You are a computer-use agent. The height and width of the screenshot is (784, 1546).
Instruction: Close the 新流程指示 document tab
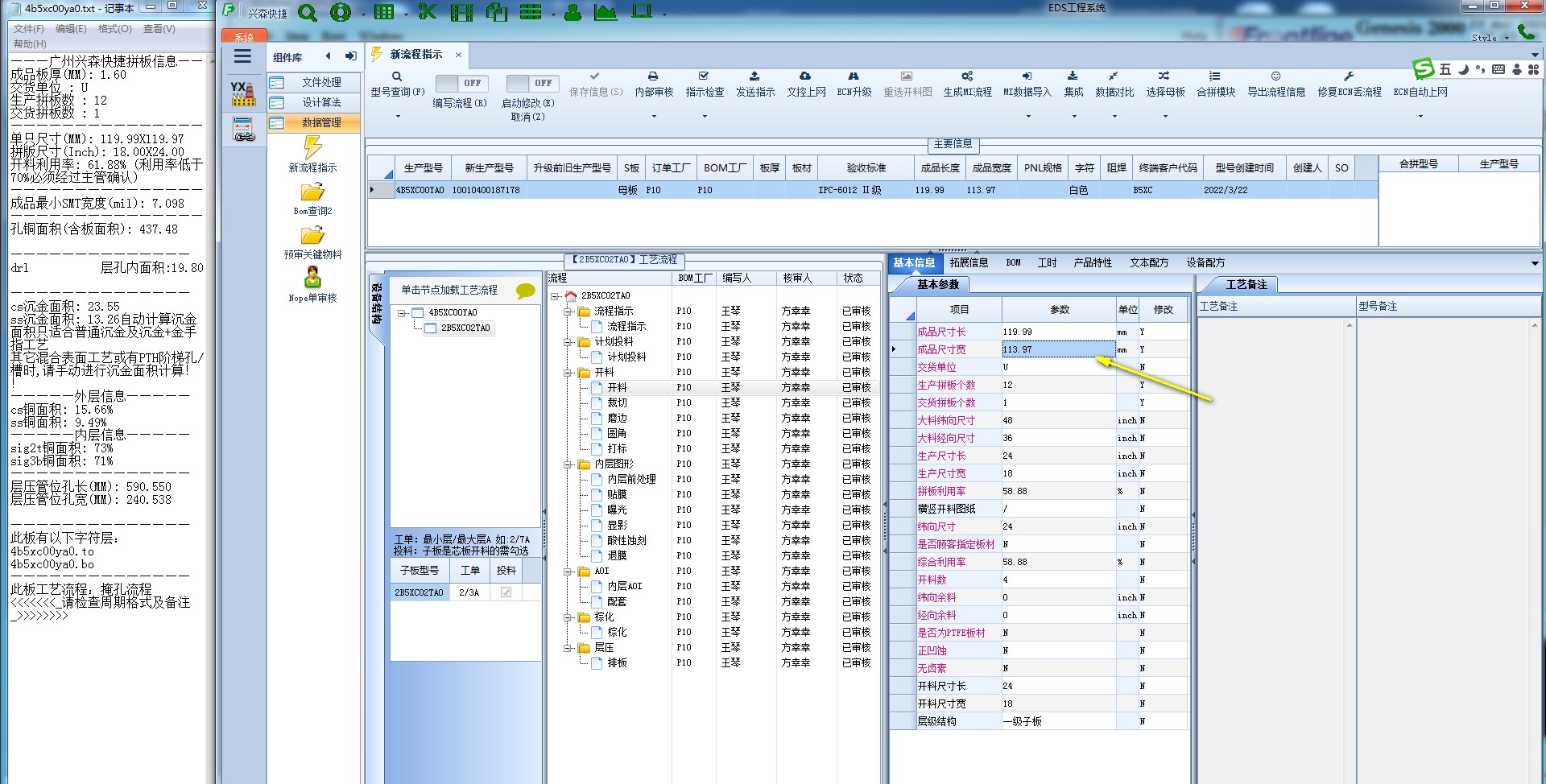pos(458,55)
